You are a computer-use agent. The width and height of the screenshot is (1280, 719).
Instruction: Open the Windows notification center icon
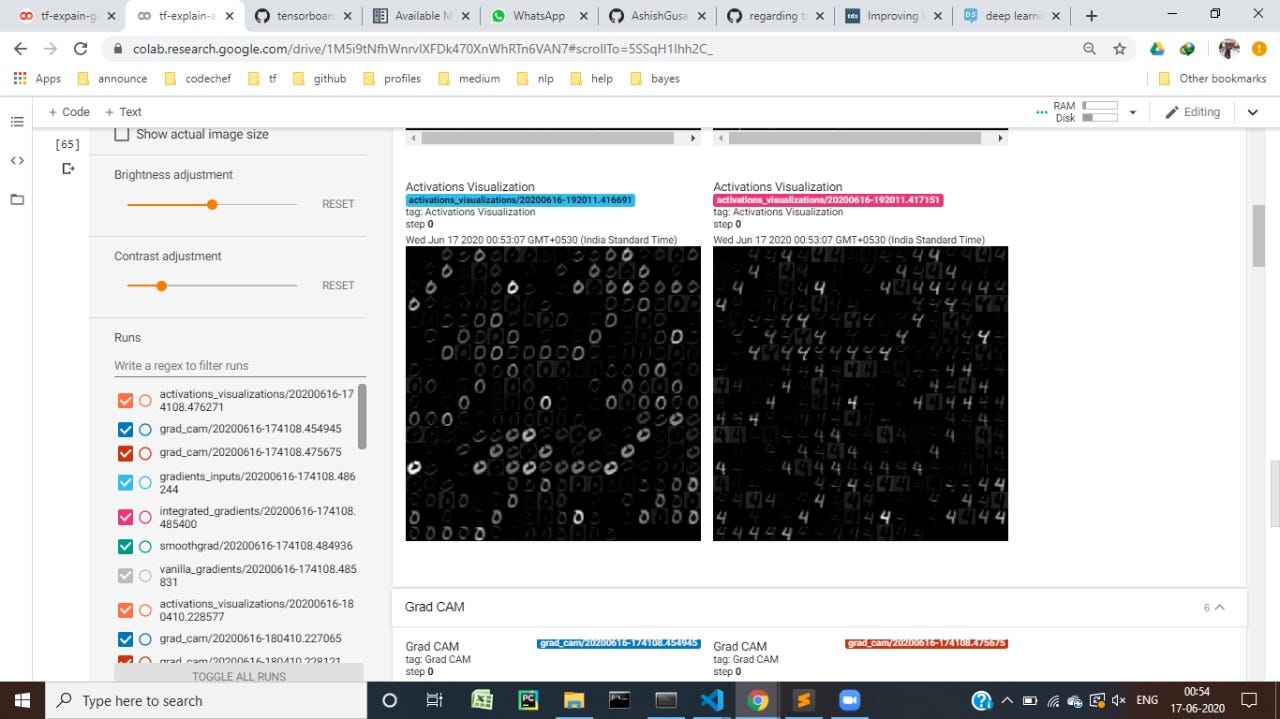pos(1248,700)
